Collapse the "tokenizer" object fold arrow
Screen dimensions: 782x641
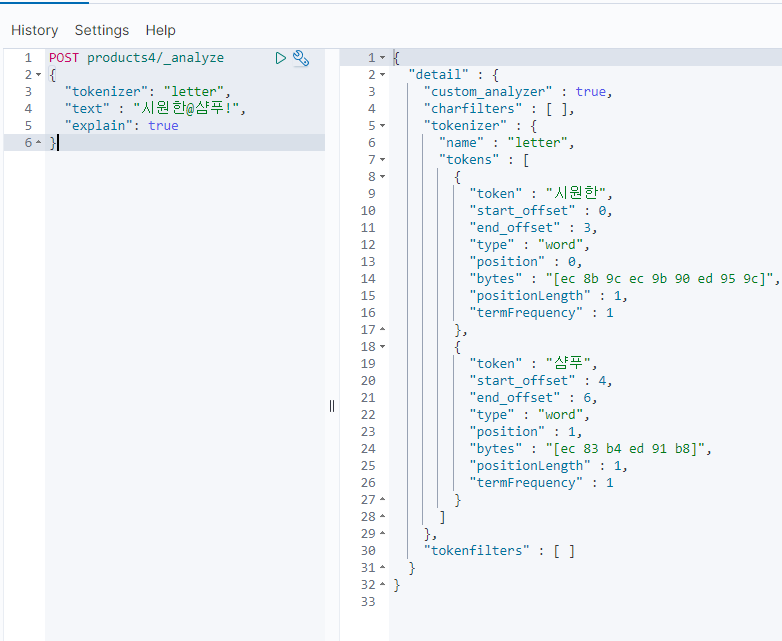[382, 126]
